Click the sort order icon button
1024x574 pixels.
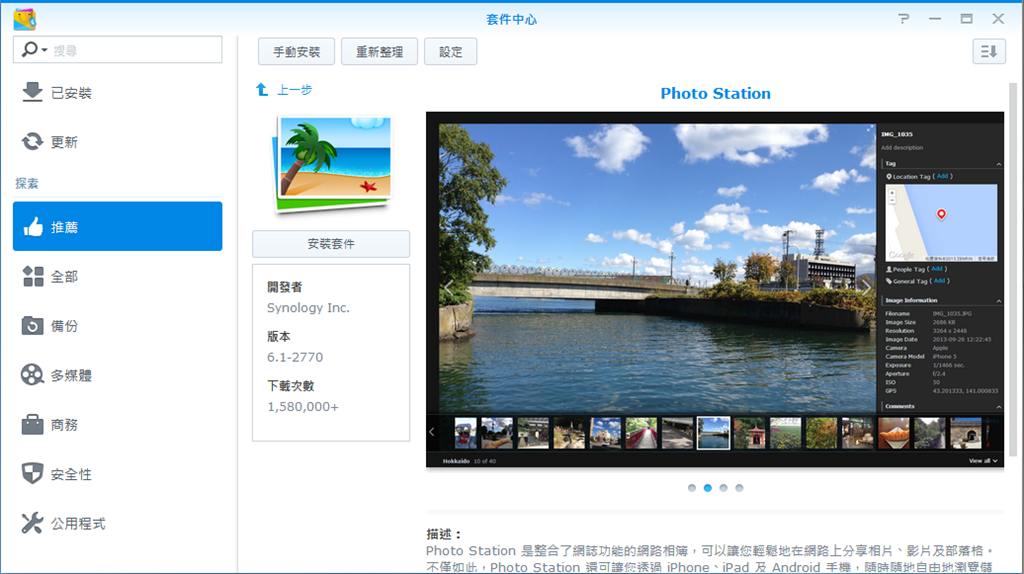click(989, 52)
